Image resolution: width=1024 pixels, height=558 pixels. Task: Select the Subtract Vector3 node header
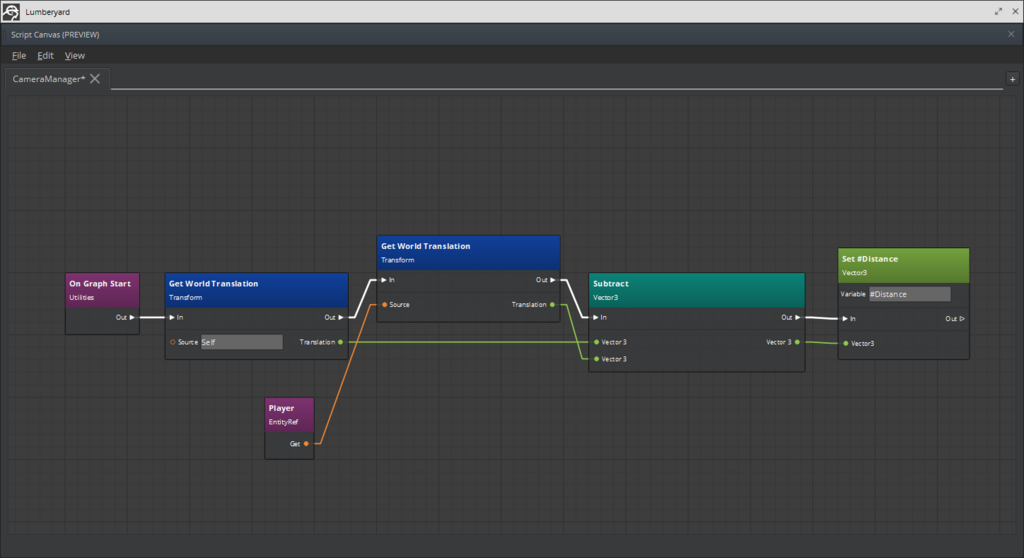point(697,290)
